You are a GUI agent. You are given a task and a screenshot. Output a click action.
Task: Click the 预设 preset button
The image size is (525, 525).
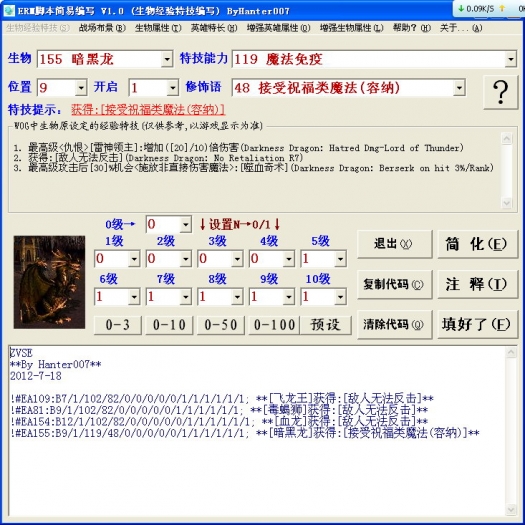pos(325,325)
